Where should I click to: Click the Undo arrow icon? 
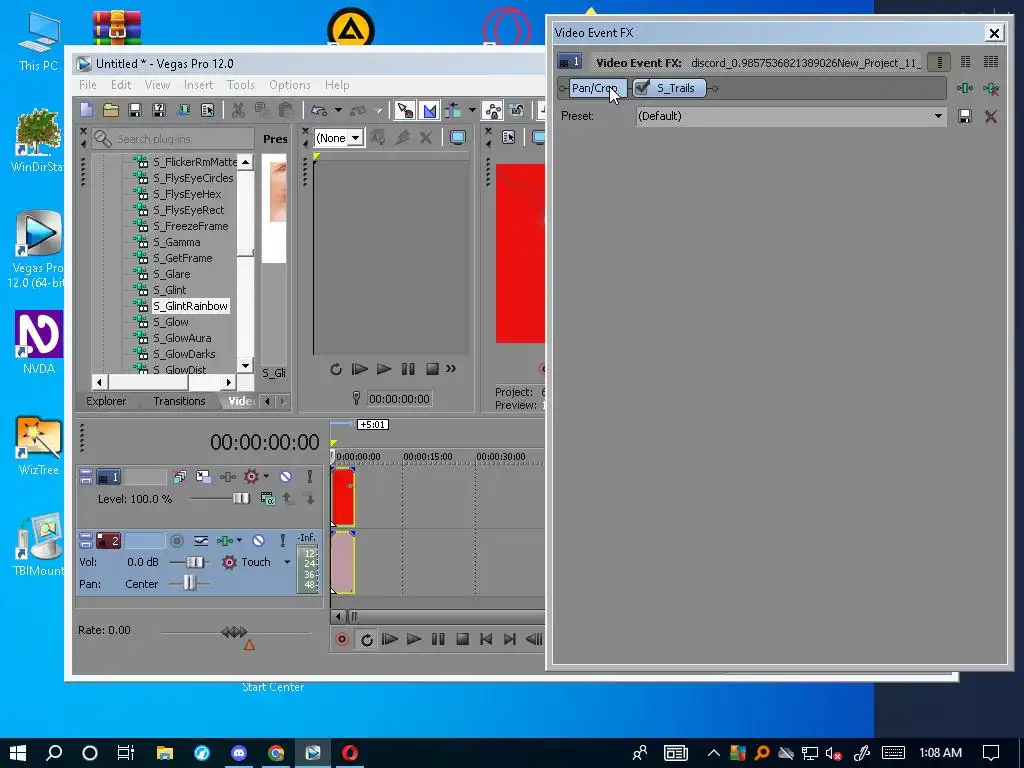point(319,110)
